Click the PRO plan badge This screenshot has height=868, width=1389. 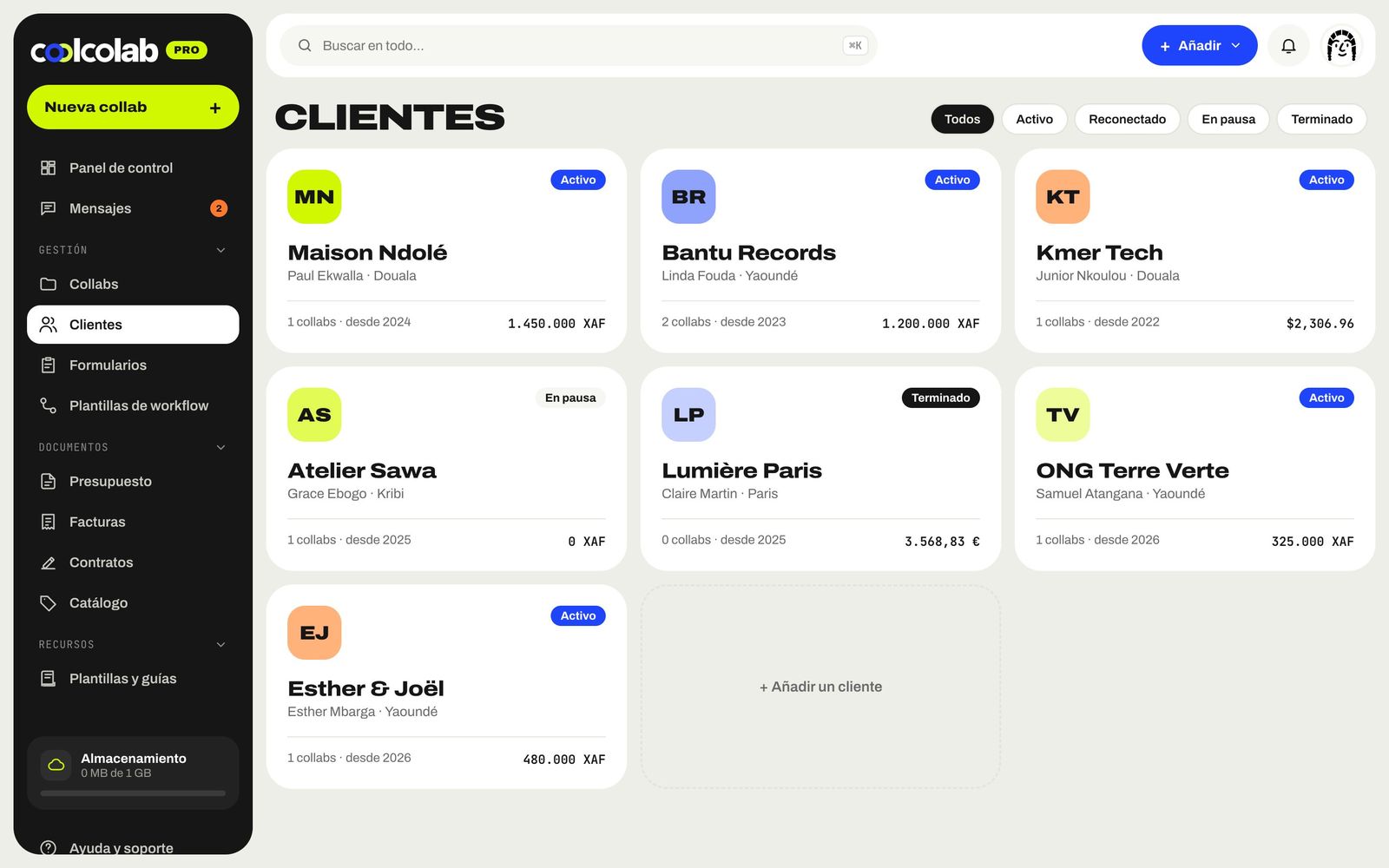(x=187, y=50)
